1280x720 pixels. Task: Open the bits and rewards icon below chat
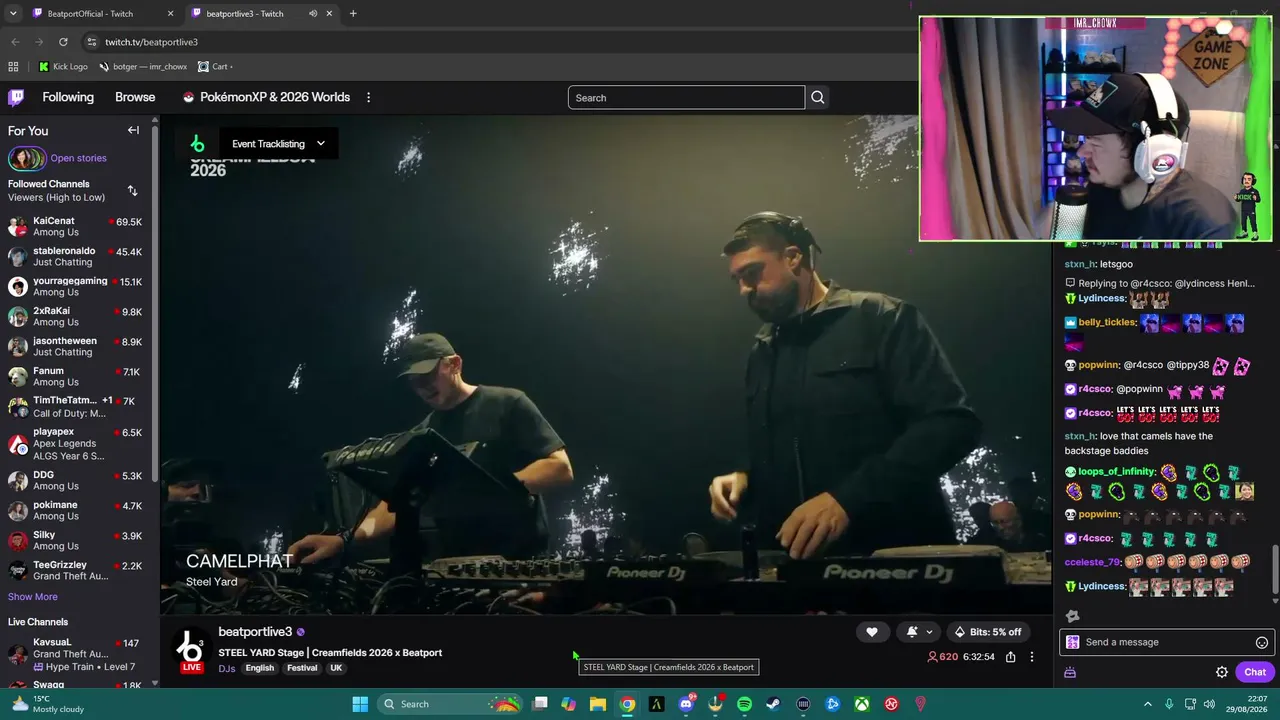point(1070,672)
